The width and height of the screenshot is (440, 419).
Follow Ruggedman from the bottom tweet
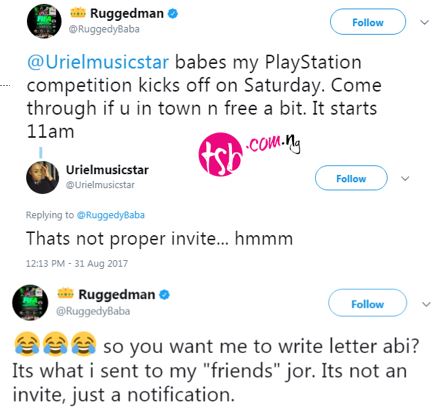[x=367, y=303]
